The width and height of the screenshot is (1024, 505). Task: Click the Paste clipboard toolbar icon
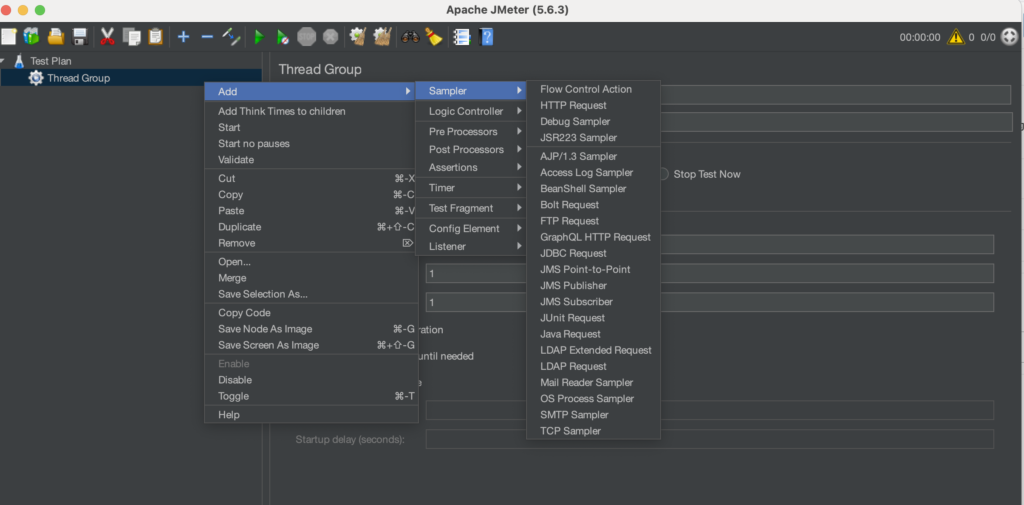(x=155, y=37)
